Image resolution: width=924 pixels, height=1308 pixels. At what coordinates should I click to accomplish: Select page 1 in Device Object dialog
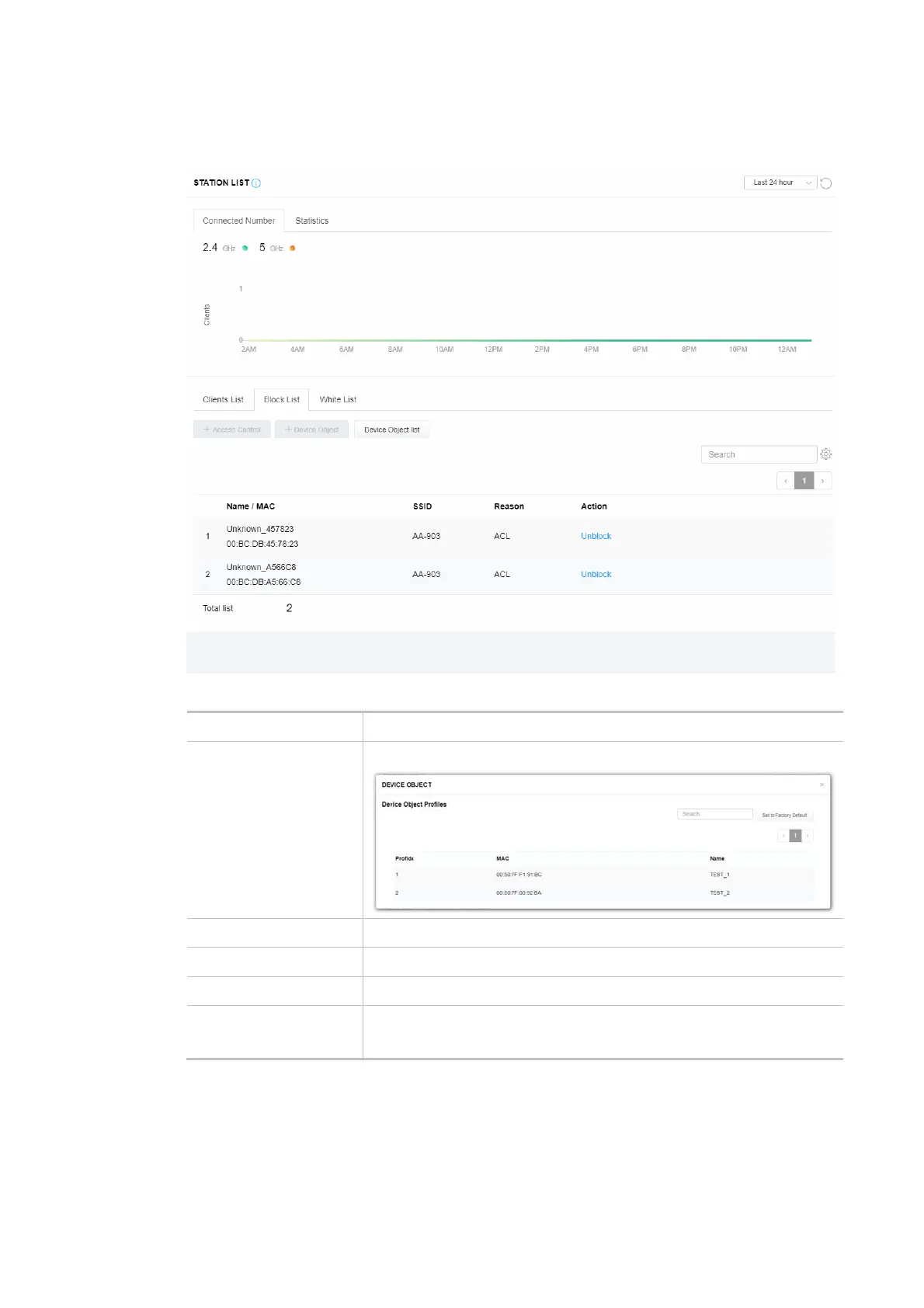795,836
